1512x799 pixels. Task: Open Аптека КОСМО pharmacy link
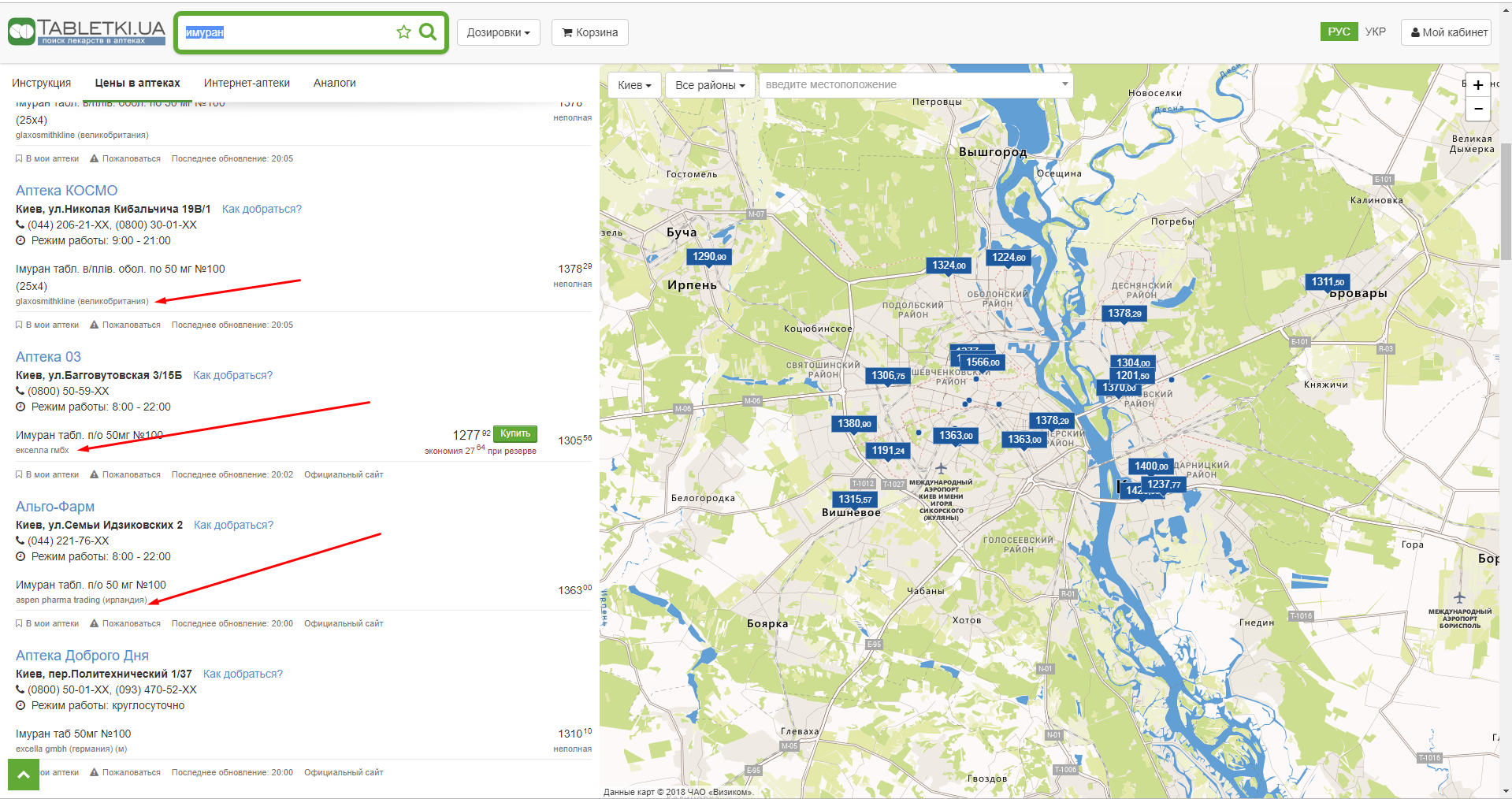click(x=66, y=191)
